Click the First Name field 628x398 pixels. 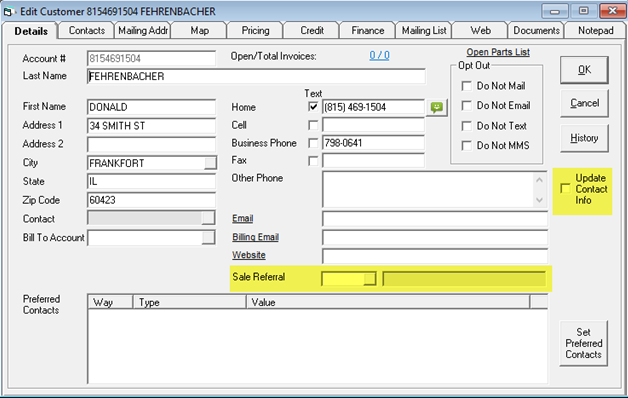tap(151, 107)
